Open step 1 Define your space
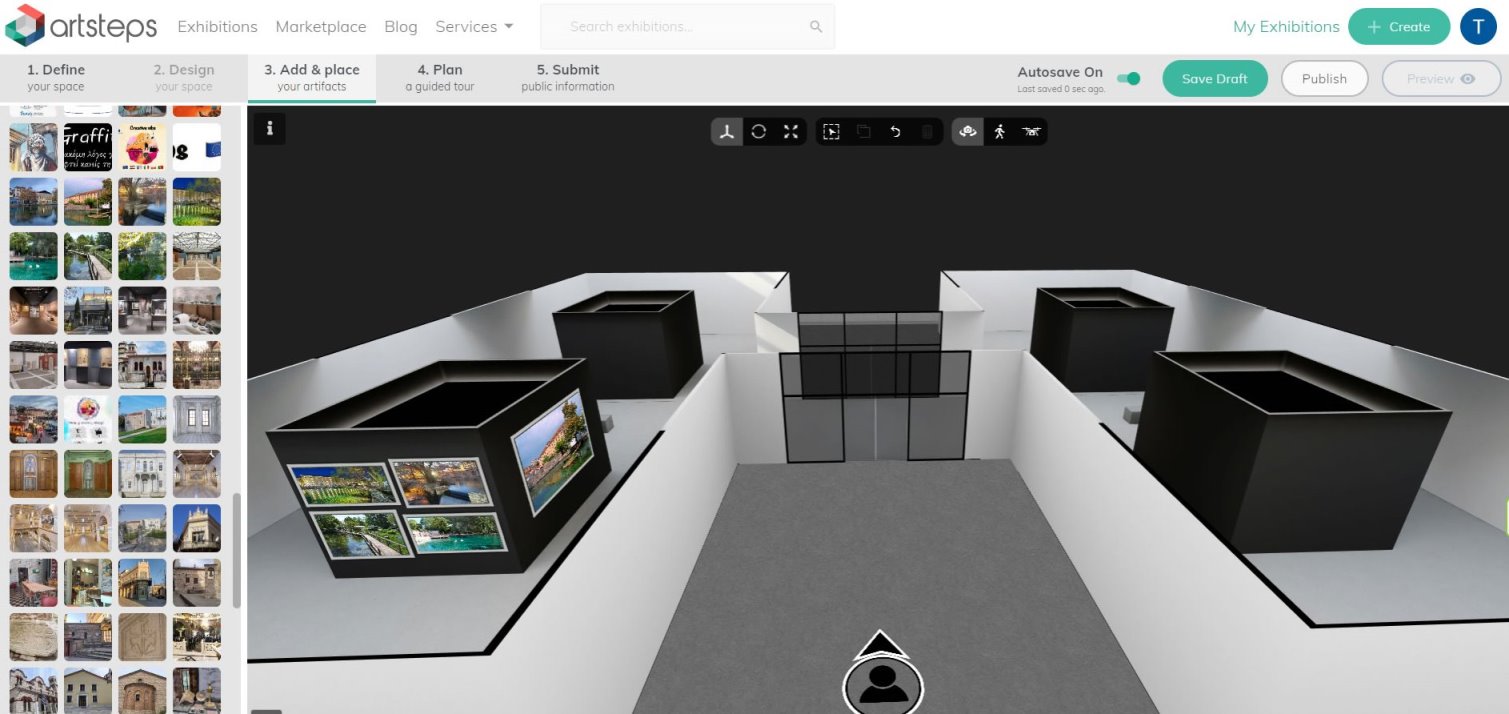Image resolution: width=1509 pixels, height=714 pixels. [x=56, y=78]
